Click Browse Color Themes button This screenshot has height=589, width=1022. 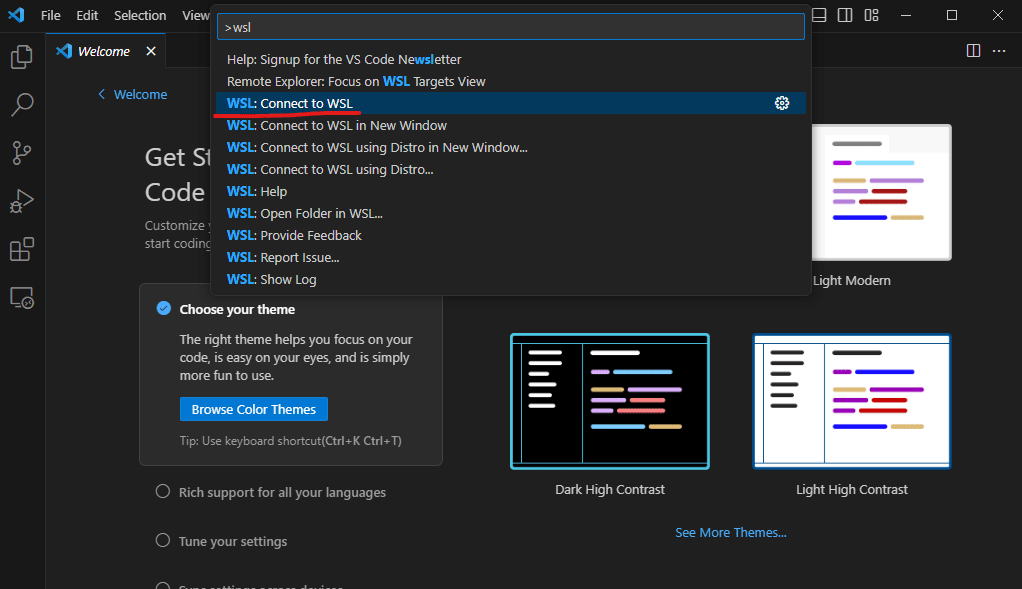254,409
